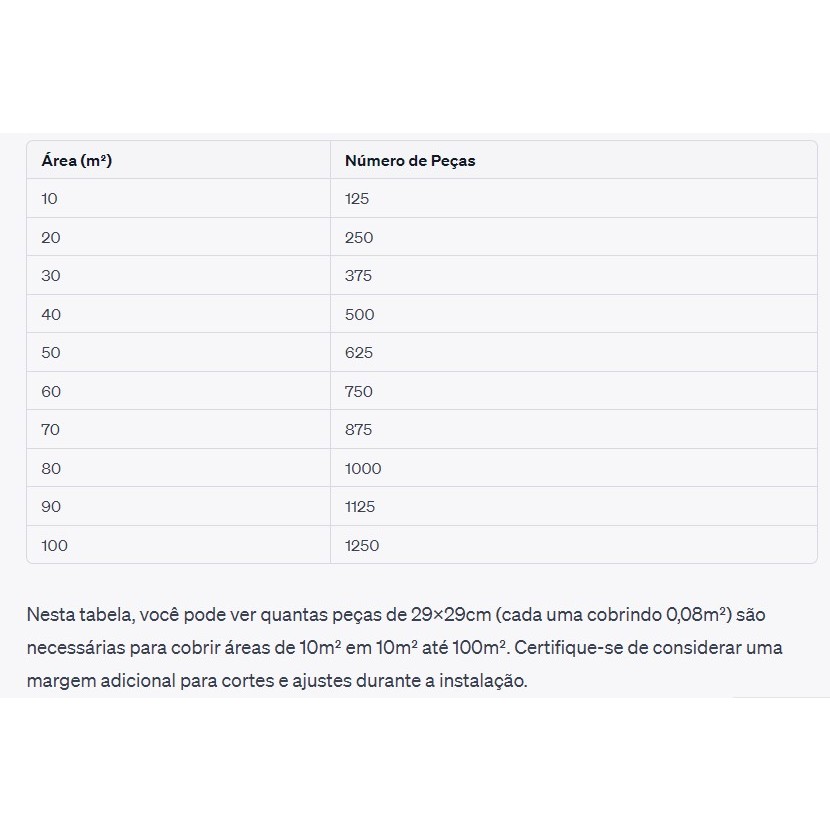This screenshot has width=830, height=830.
Task: Select the area cell showing 30
Action: (178, 276)
